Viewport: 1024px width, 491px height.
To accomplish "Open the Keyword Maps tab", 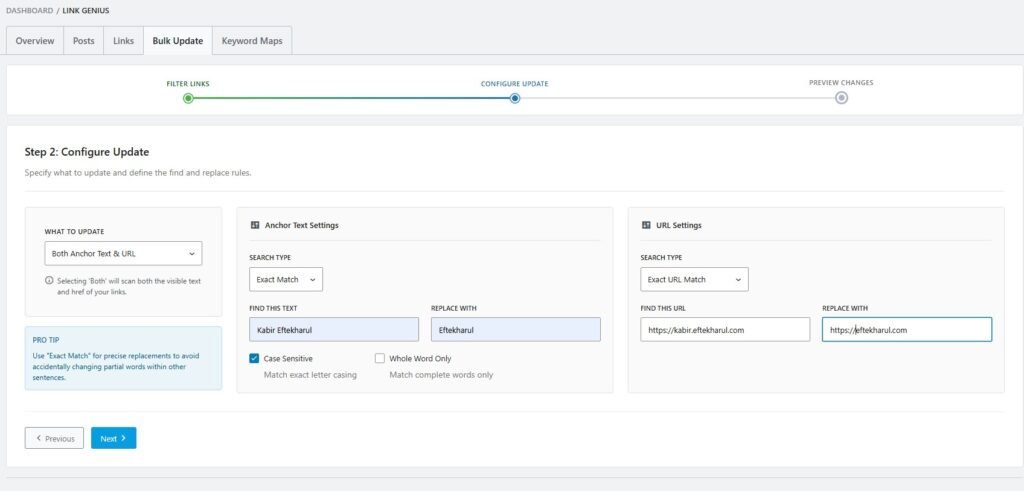I will 251,41.
